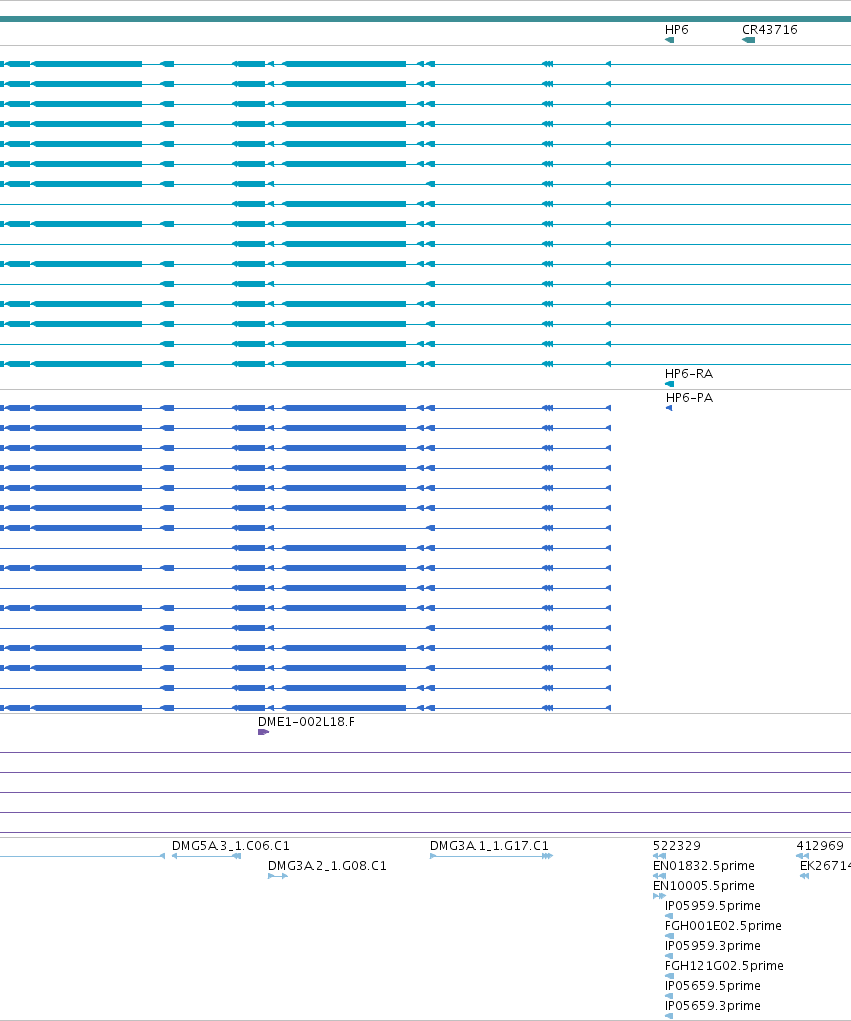Open the EN01832.5prime EST label
This screenshot has width=851, height=1021.
point(704,866)
